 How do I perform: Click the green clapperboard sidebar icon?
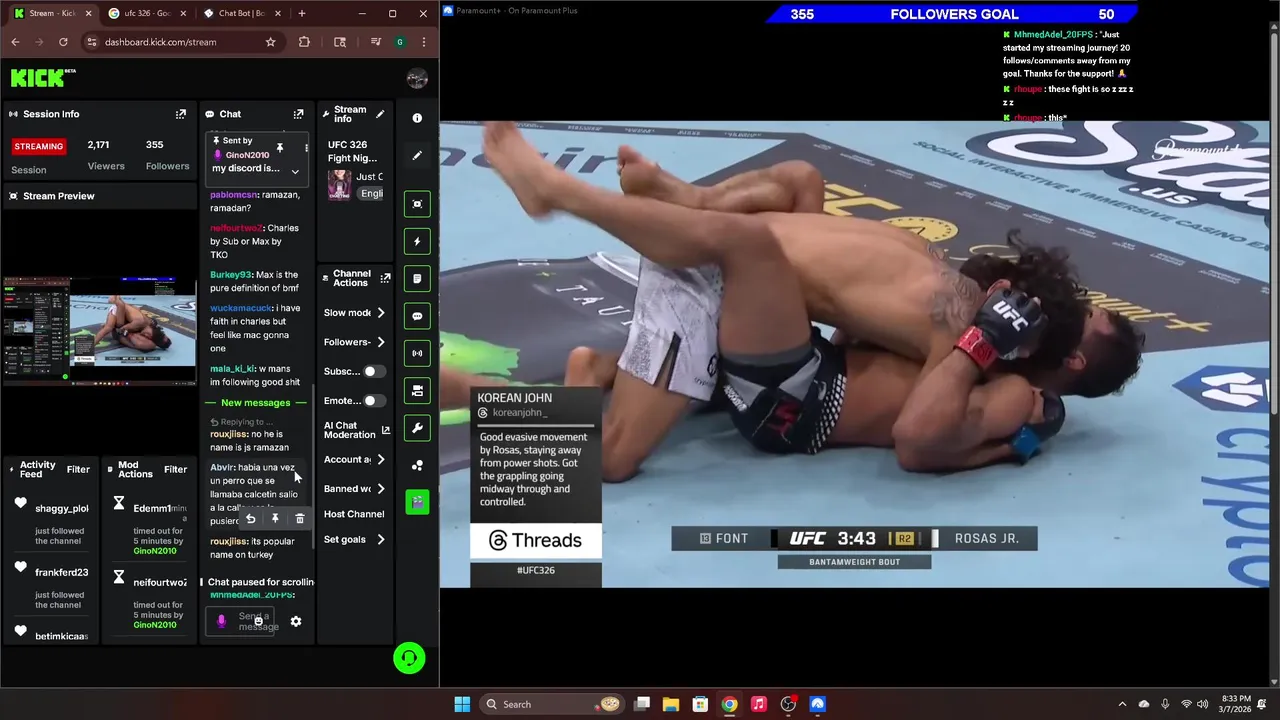(417, 502)
